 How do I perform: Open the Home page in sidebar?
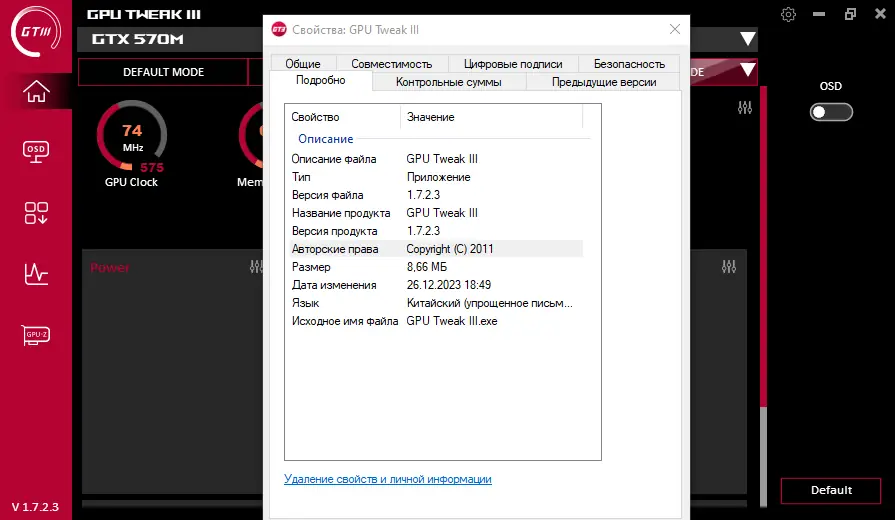pos(36,91)
